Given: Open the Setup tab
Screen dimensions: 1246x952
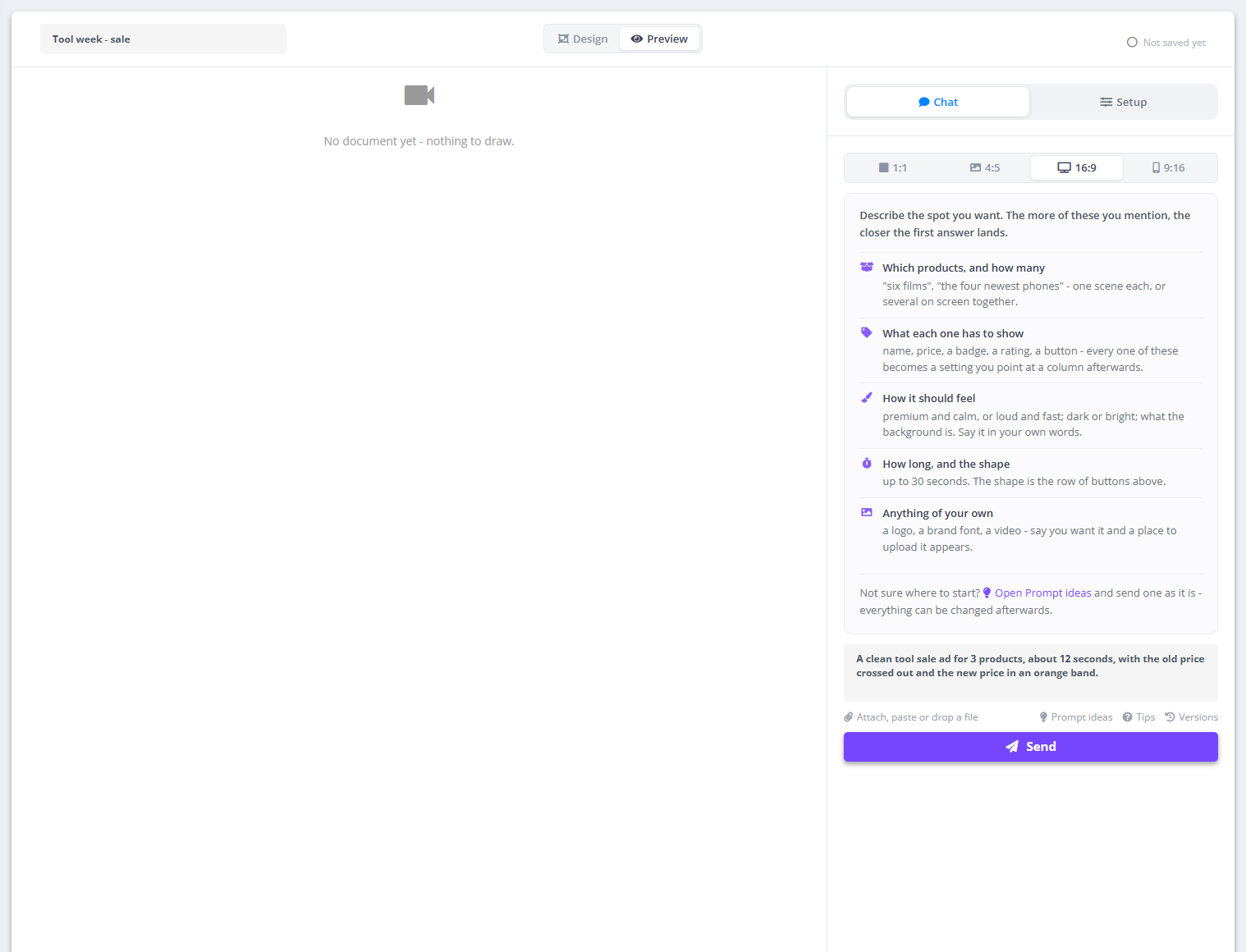Looking at the screenshot, I should pos(1124,102).
